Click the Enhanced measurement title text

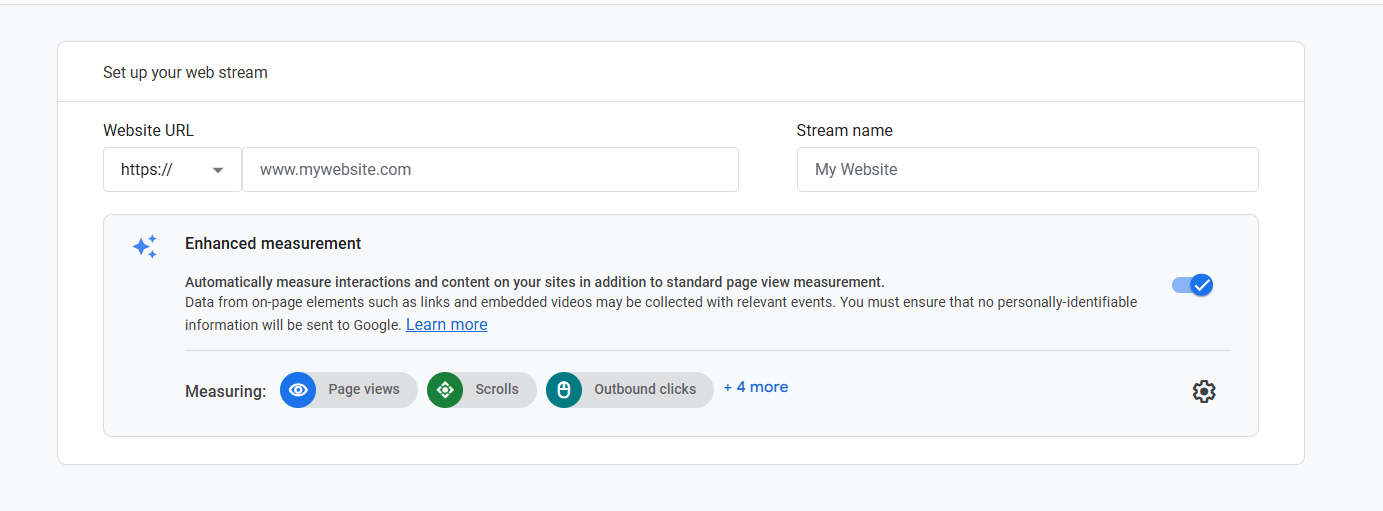coord(273,244)
